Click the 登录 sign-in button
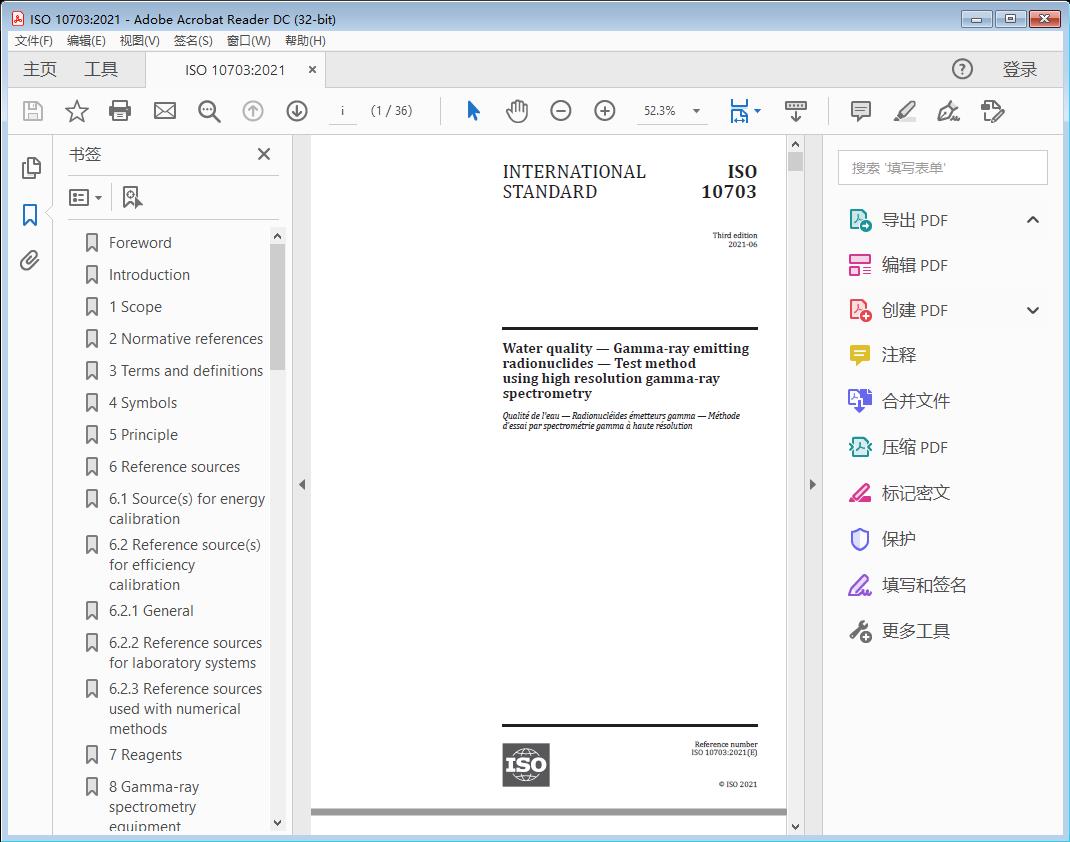The height and width of the screenshot is (842, 1070). [x=1019, y=69]
